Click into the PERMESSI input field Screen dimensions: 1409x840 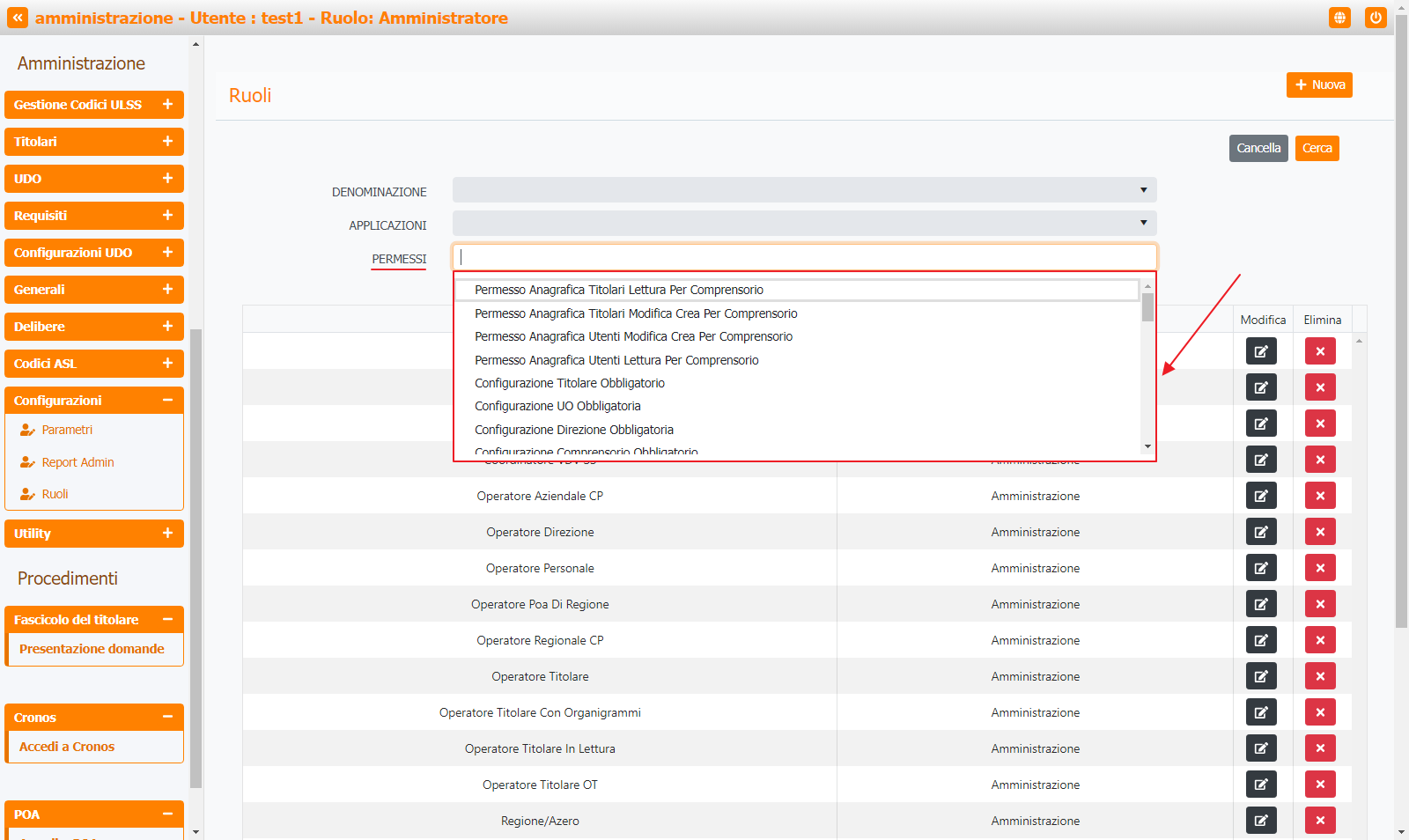click(804, 257)
